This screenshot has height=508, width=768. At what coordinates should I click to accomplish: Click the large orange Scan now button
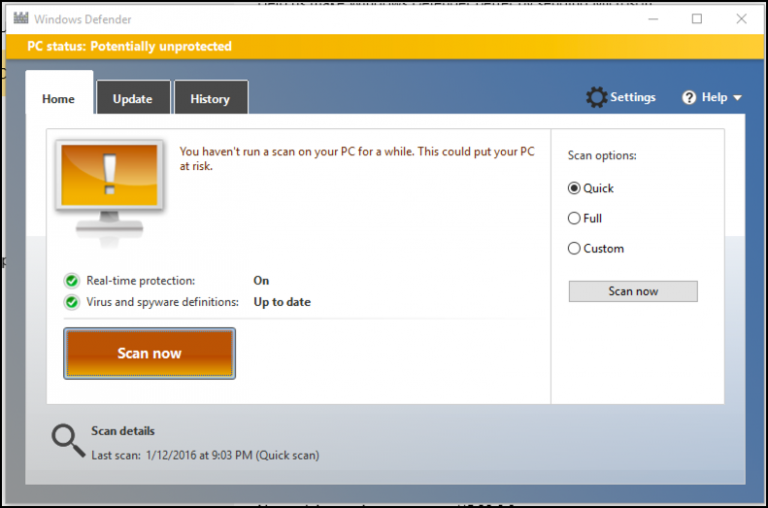149,353
